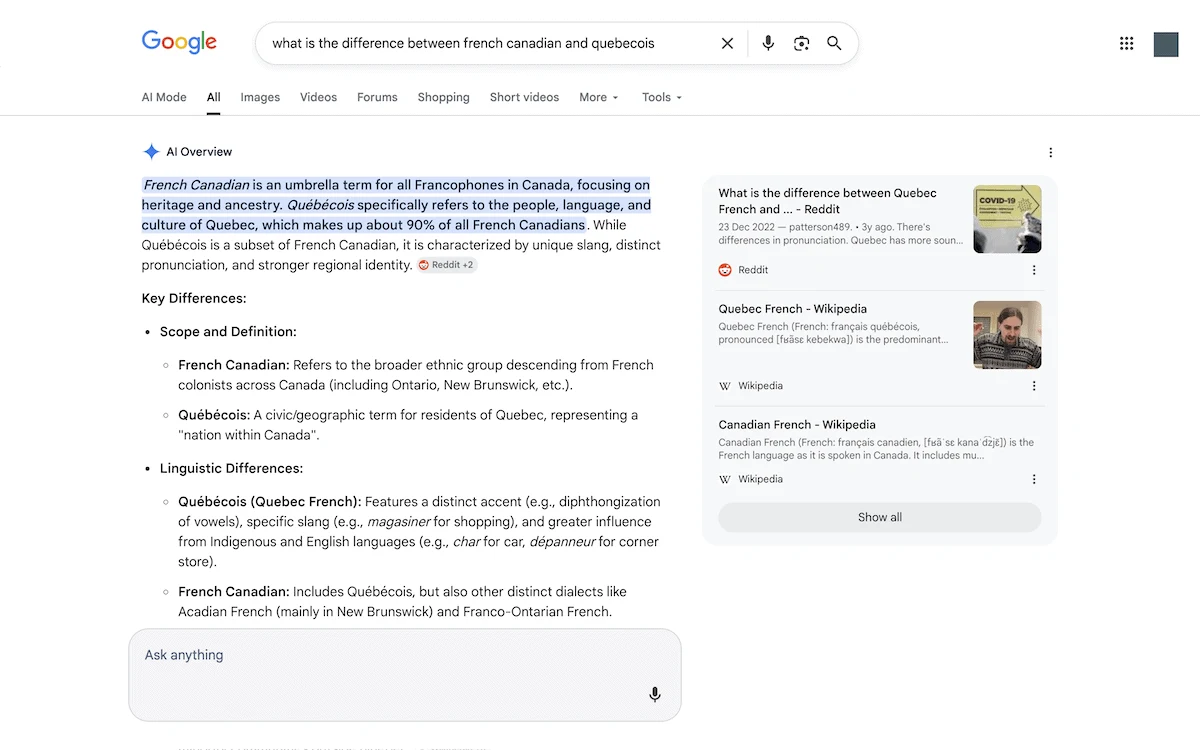Click Wikipedia favicon under Quebec French result
Image resolution: width=1200 pixels, height=750 pixels.
(x=725, y=386)
